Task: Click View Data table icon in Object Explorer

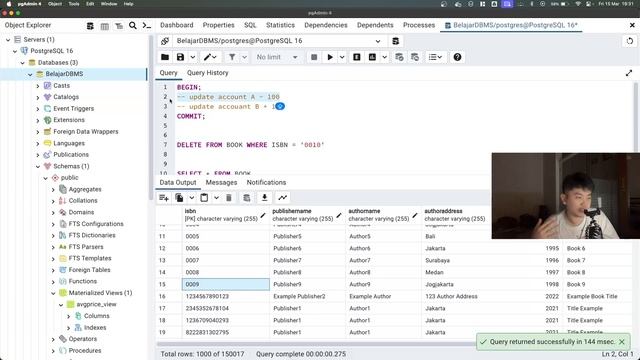Action: (104, 26)
